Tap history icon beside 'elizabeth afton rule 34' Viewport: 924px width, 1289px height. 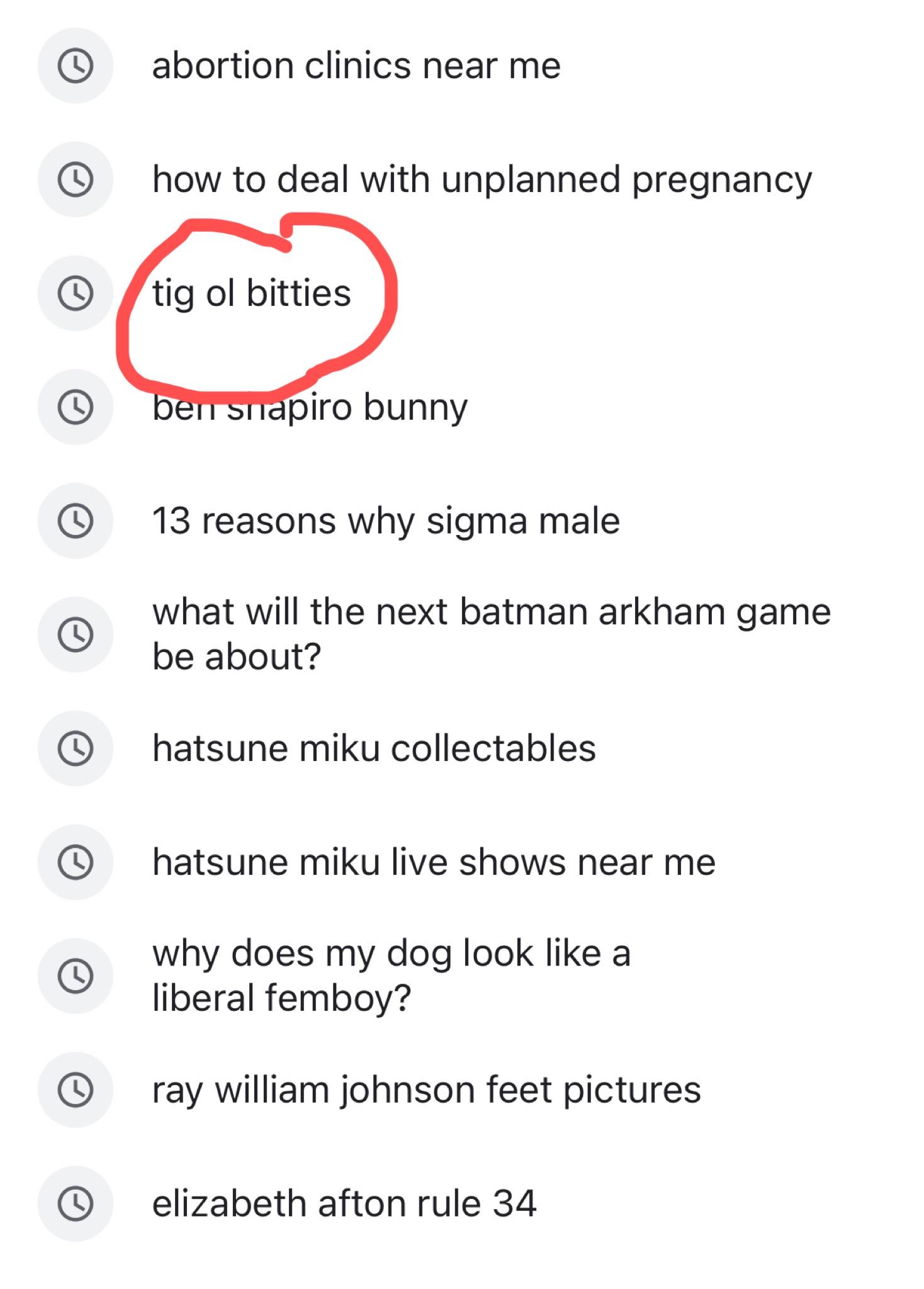(x=76, y=1203)
